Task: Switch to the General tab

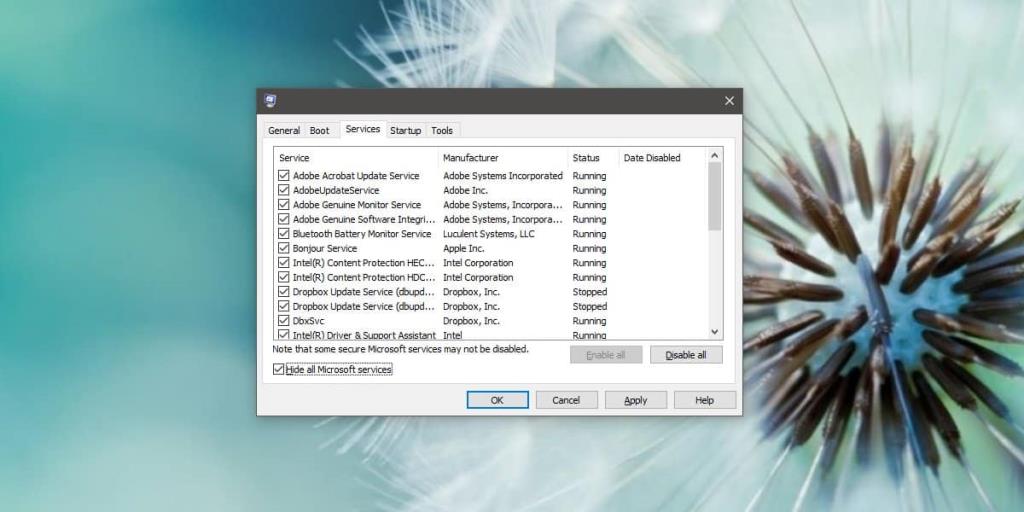Action: tap(284, 131)
